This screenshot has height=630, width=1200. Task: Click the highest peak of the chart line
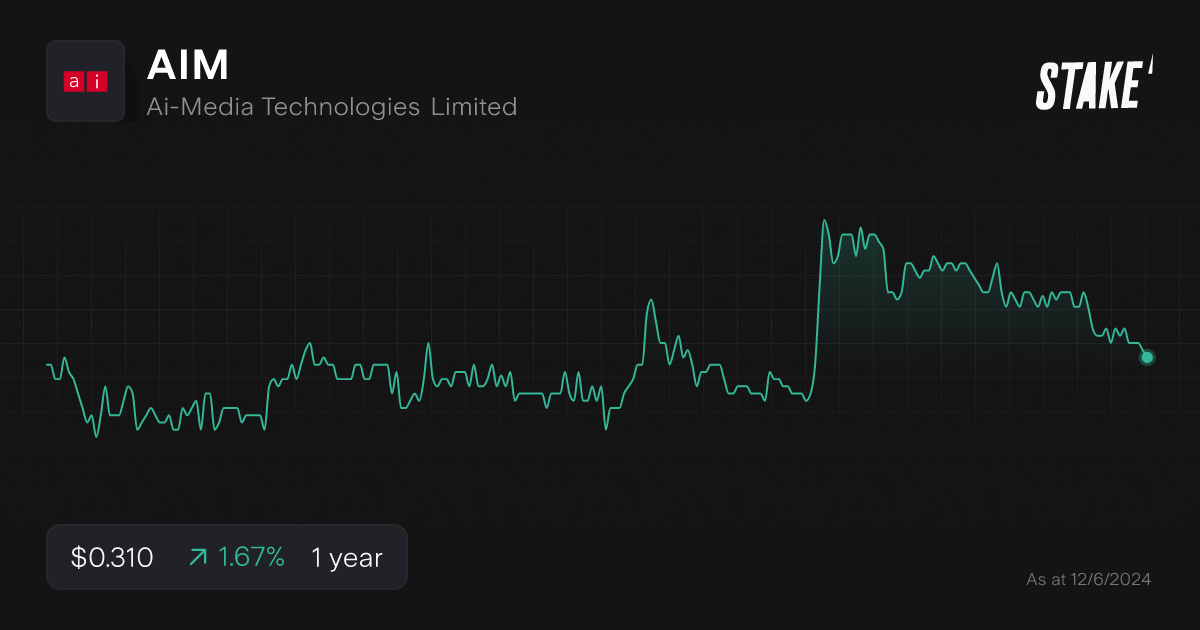point(824,221)
